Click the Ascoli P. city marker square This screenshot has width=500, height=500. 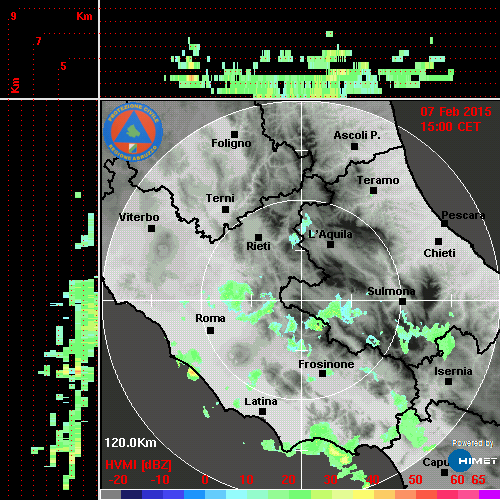coord(355,146)
